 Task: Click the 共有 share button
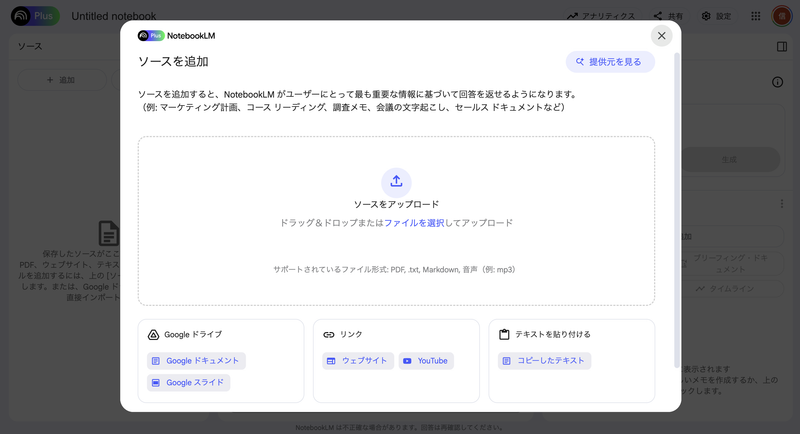(x=668, y=16)
